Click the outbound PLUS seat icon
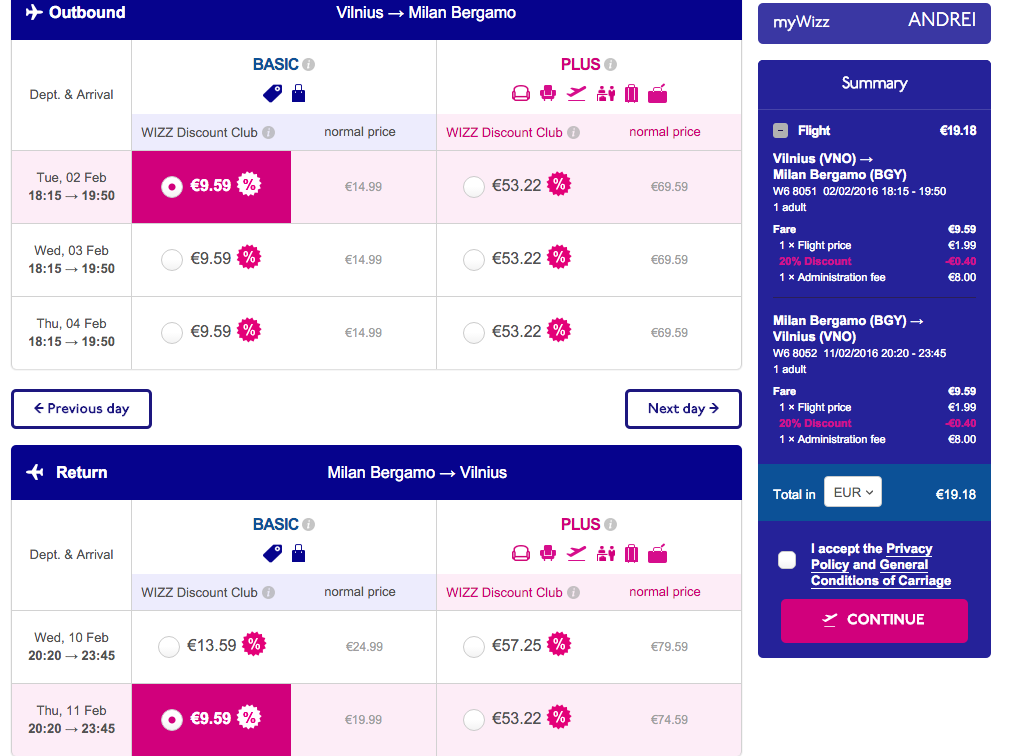This screenshot has width=1009, height=756. point(547,94)
